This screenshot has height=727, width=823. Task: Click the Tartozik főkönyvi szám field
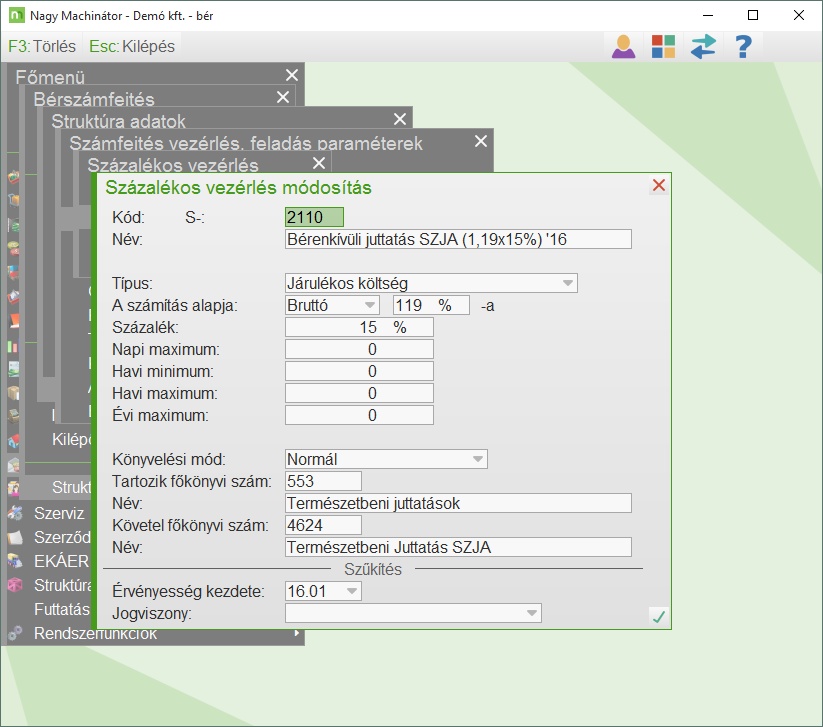pyautogui.click(x=323, y=481)
